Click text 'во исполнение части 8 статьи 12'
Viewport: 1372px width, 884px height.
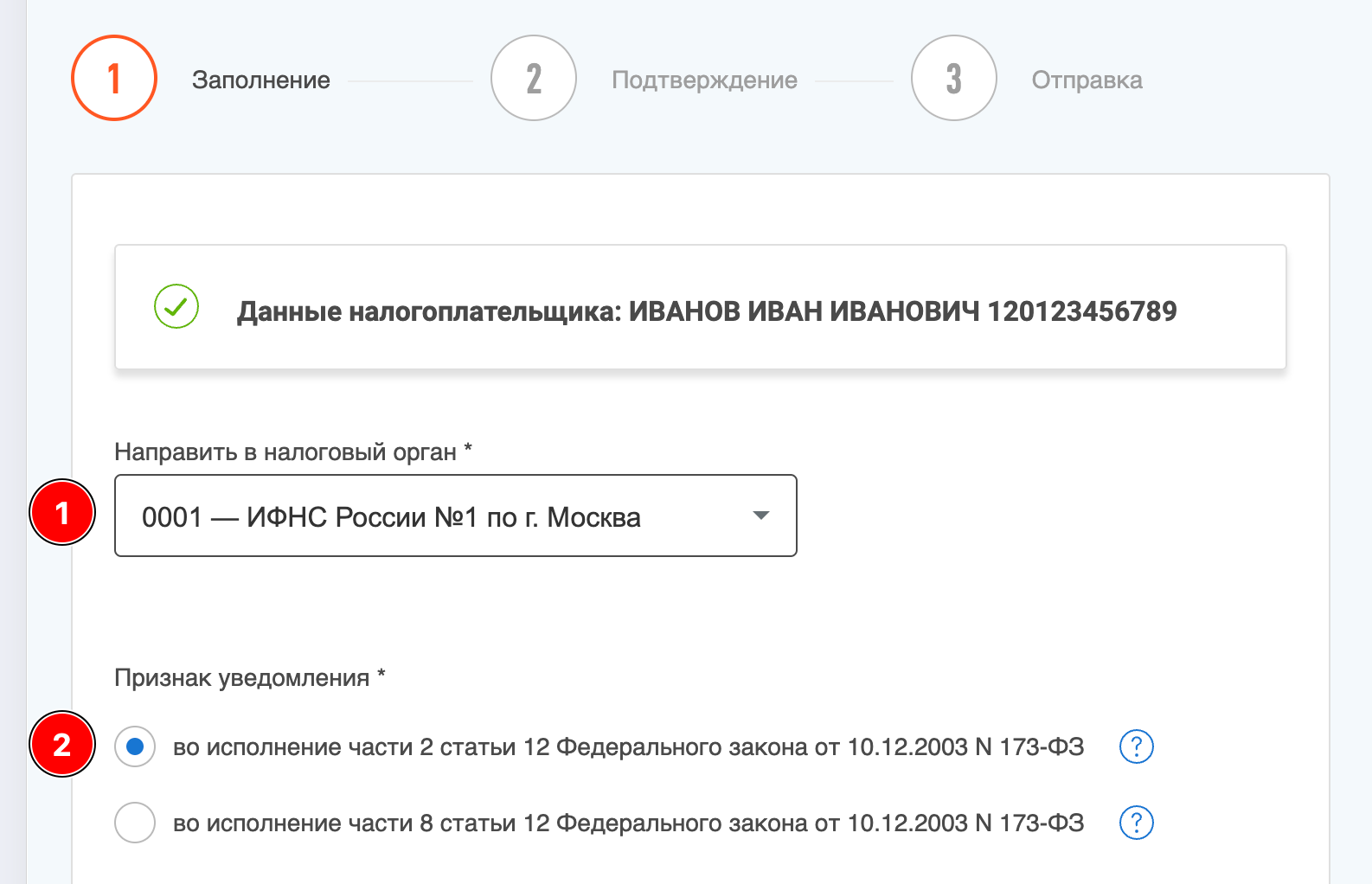pyautogui.click(x=362, y=823)
